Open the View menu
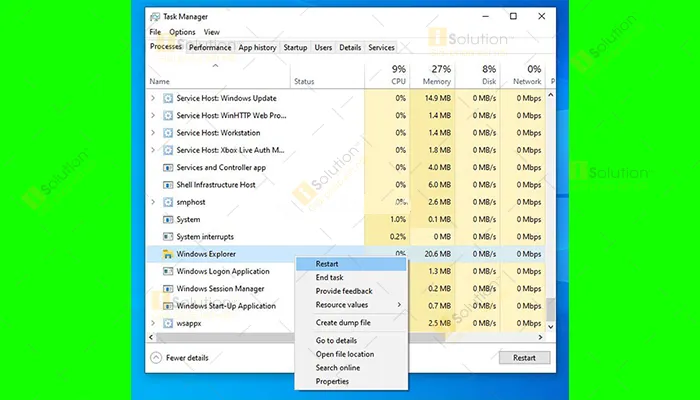Image resolution: width=700 pixels, height=400 pixels. click(212, 32)
